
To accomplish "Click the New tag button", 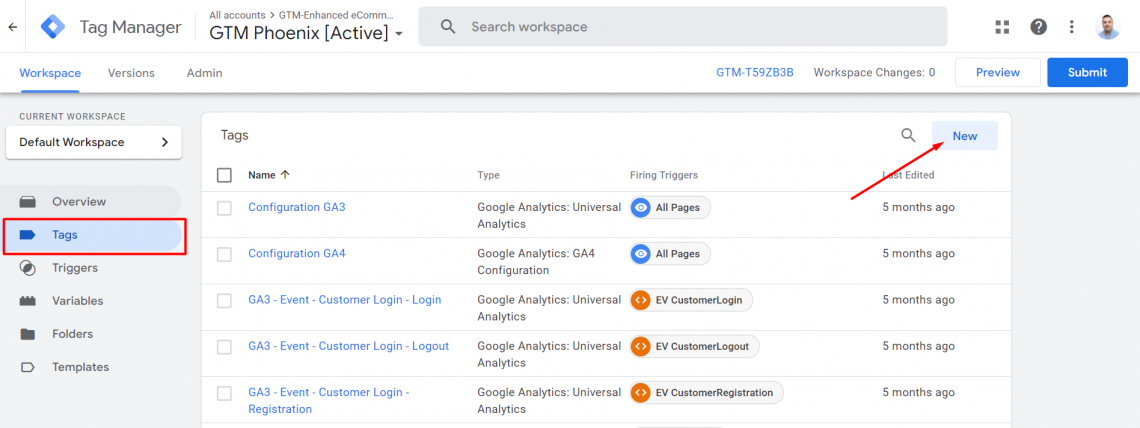I will [x=964, y=136].
